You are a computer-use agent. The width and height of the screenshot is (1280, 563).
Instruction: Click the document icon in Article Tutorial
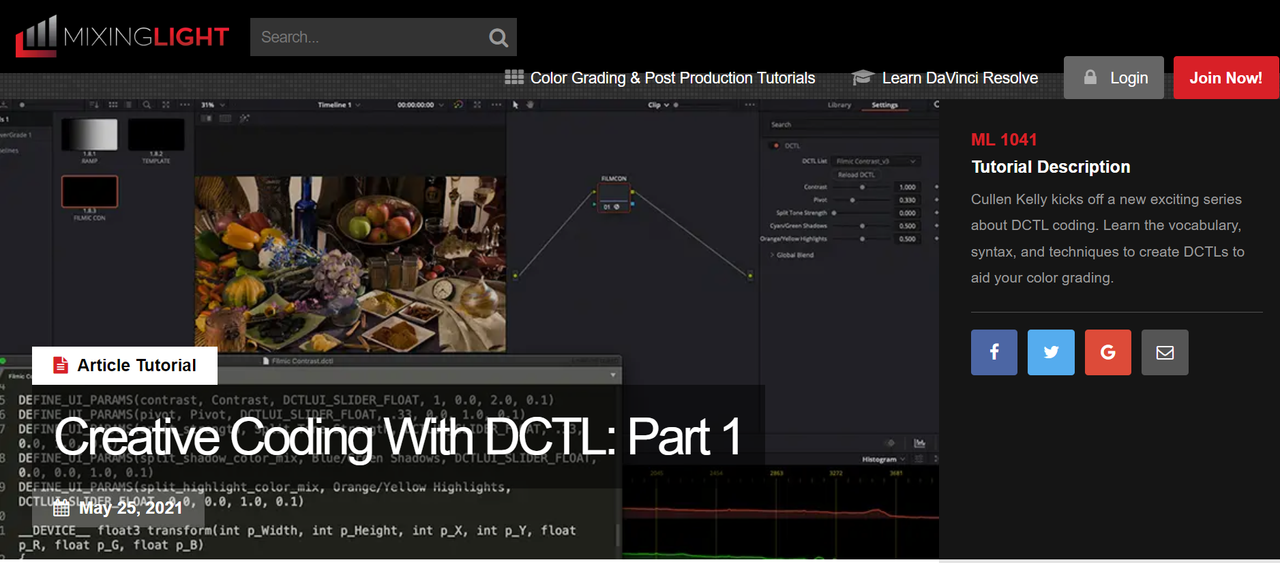[60, 365]
